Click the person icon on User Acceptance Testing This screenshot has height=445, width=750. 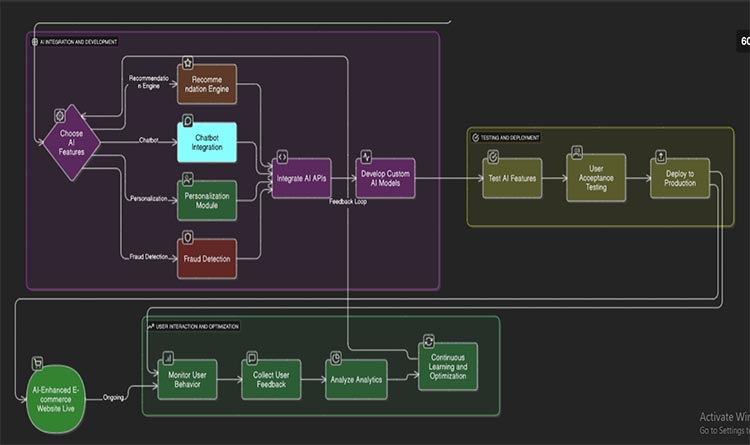576,153
